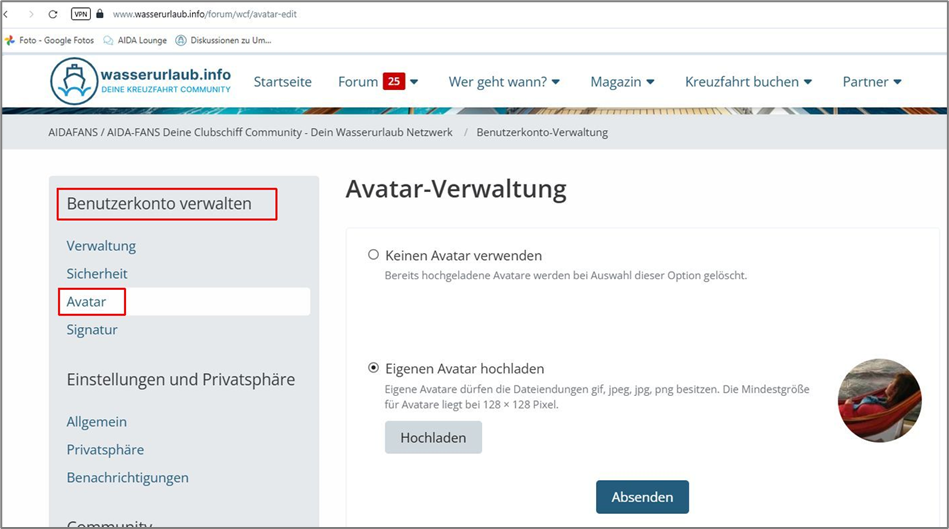Expand the Wer geht wann? dropdown
Image resolution: width=949 pixels, height=529 pixels.
tap(504, 82)
